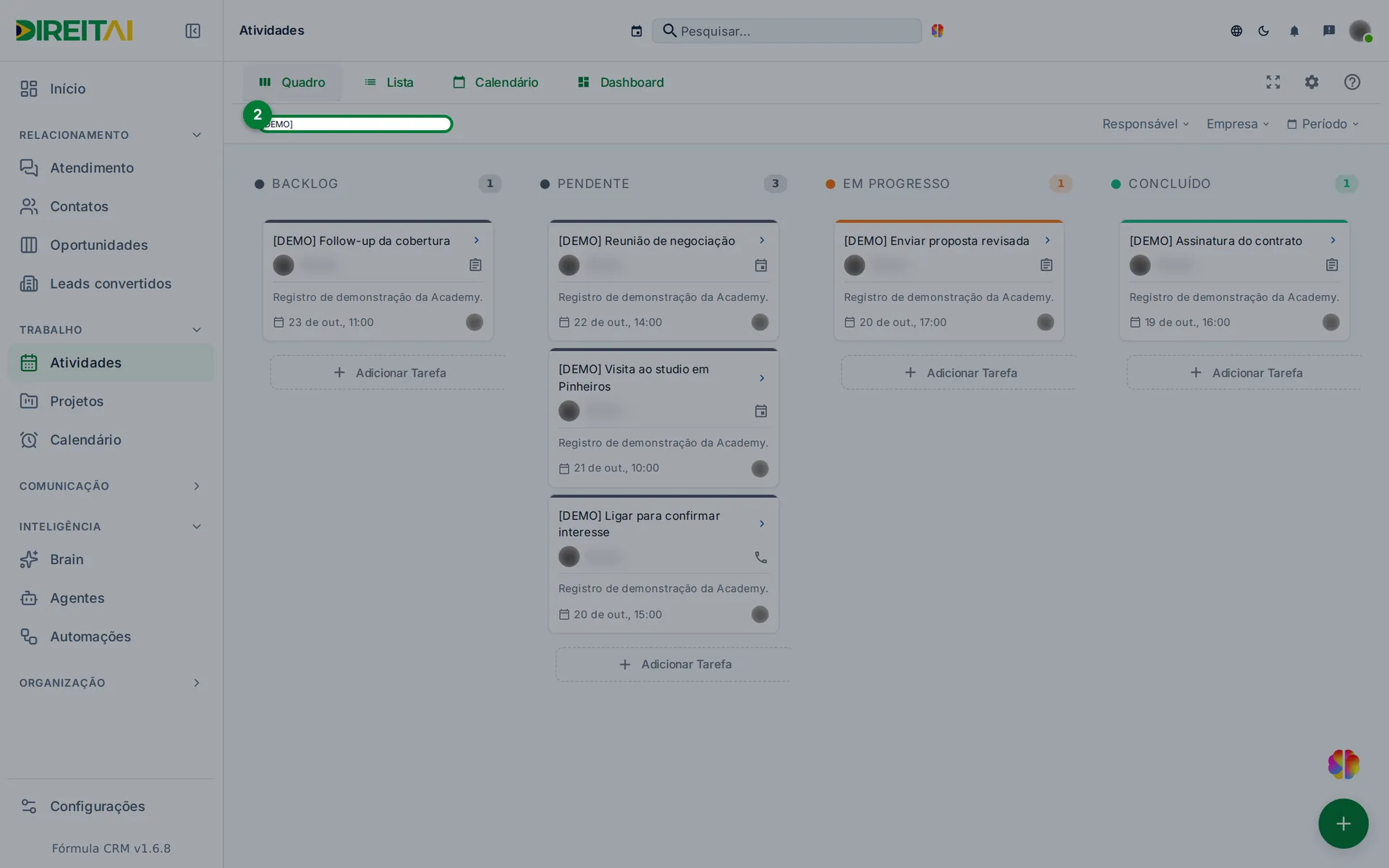
Task: Switch to the Lista tab
Action: pos(388,82)
